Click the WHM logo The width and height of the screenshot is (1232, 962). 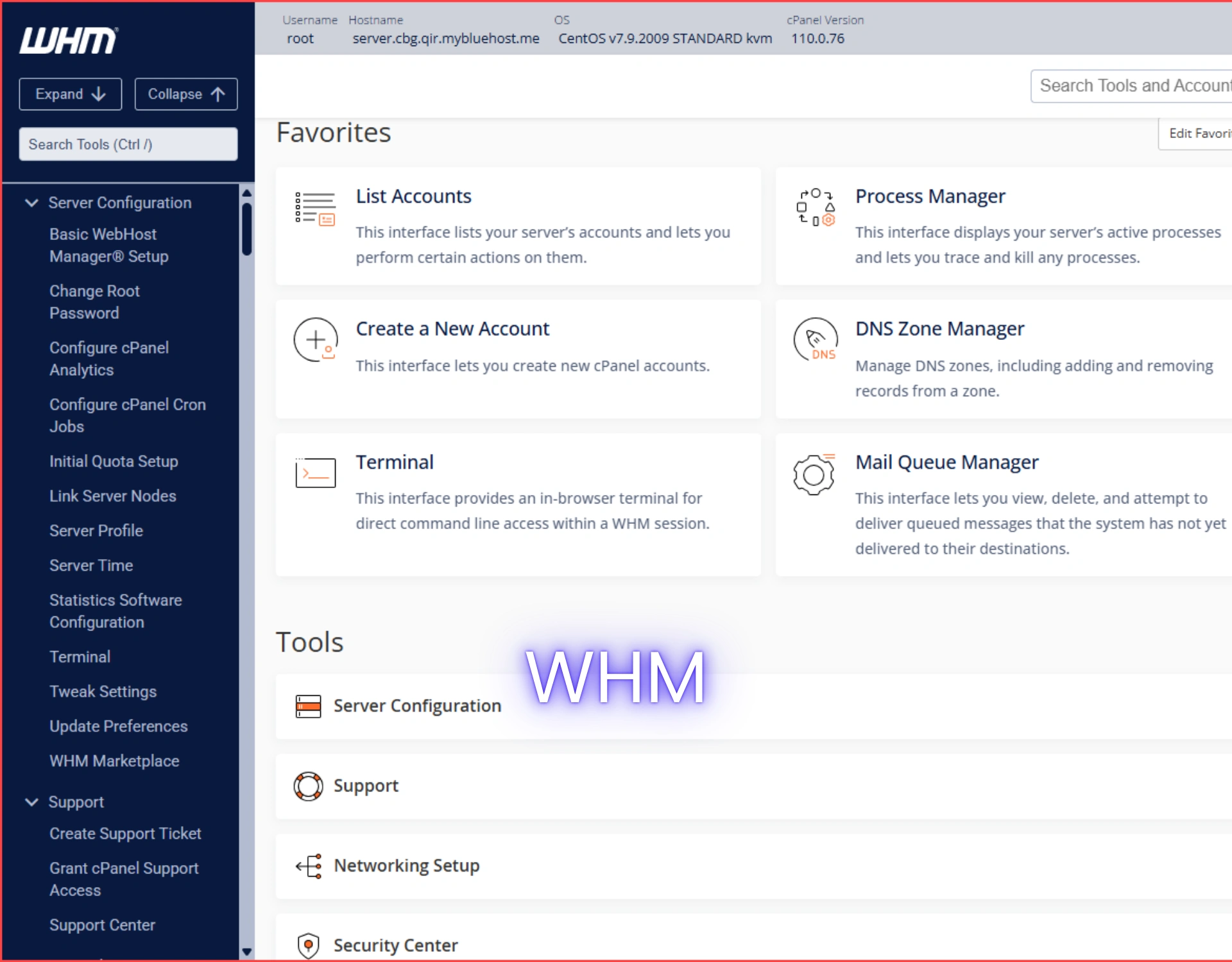point(68,40)
